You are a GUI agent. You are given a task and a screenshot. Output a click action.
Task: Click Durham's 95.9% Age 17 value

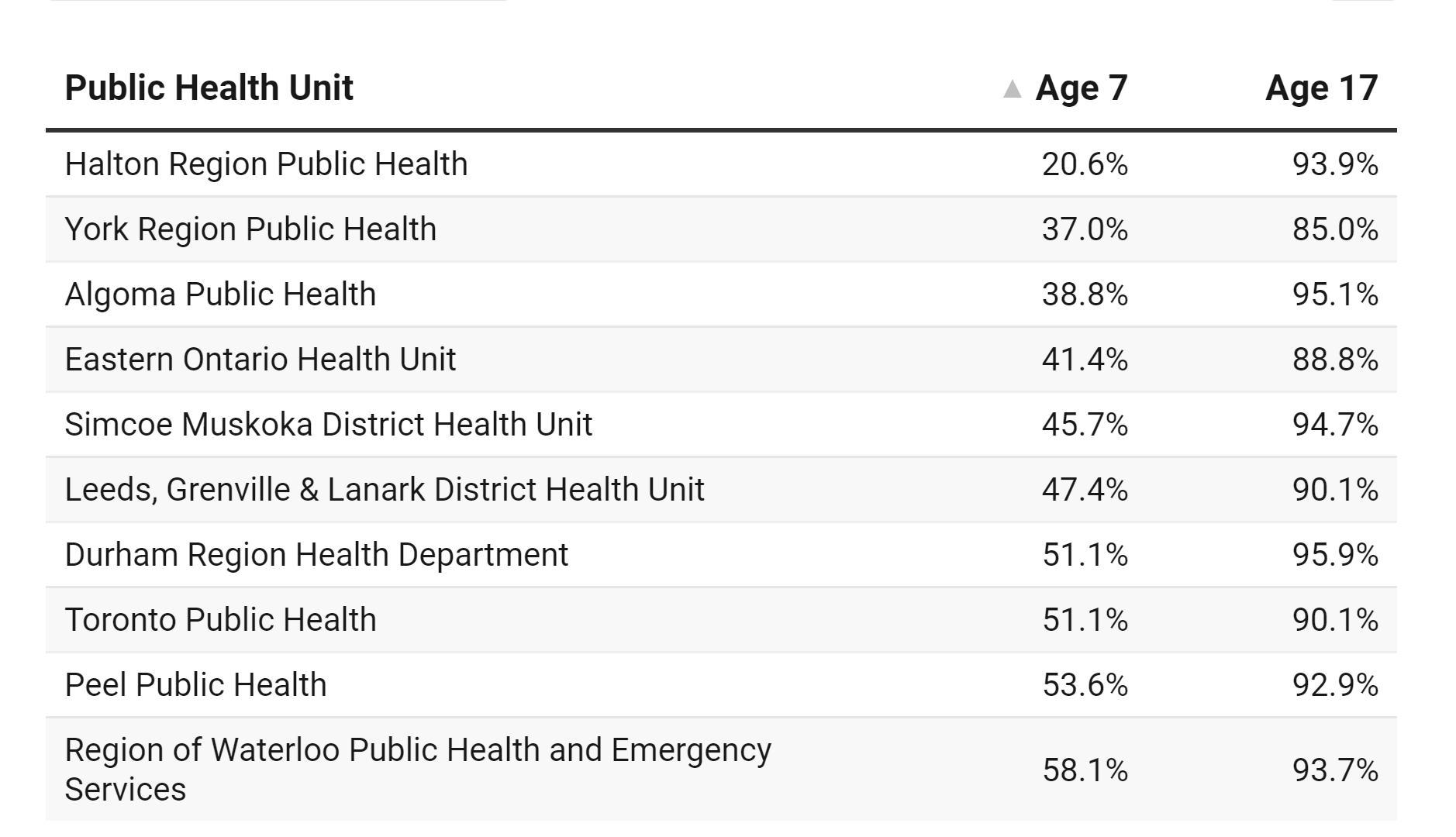pyautogui.click(x=1334, y=555)
